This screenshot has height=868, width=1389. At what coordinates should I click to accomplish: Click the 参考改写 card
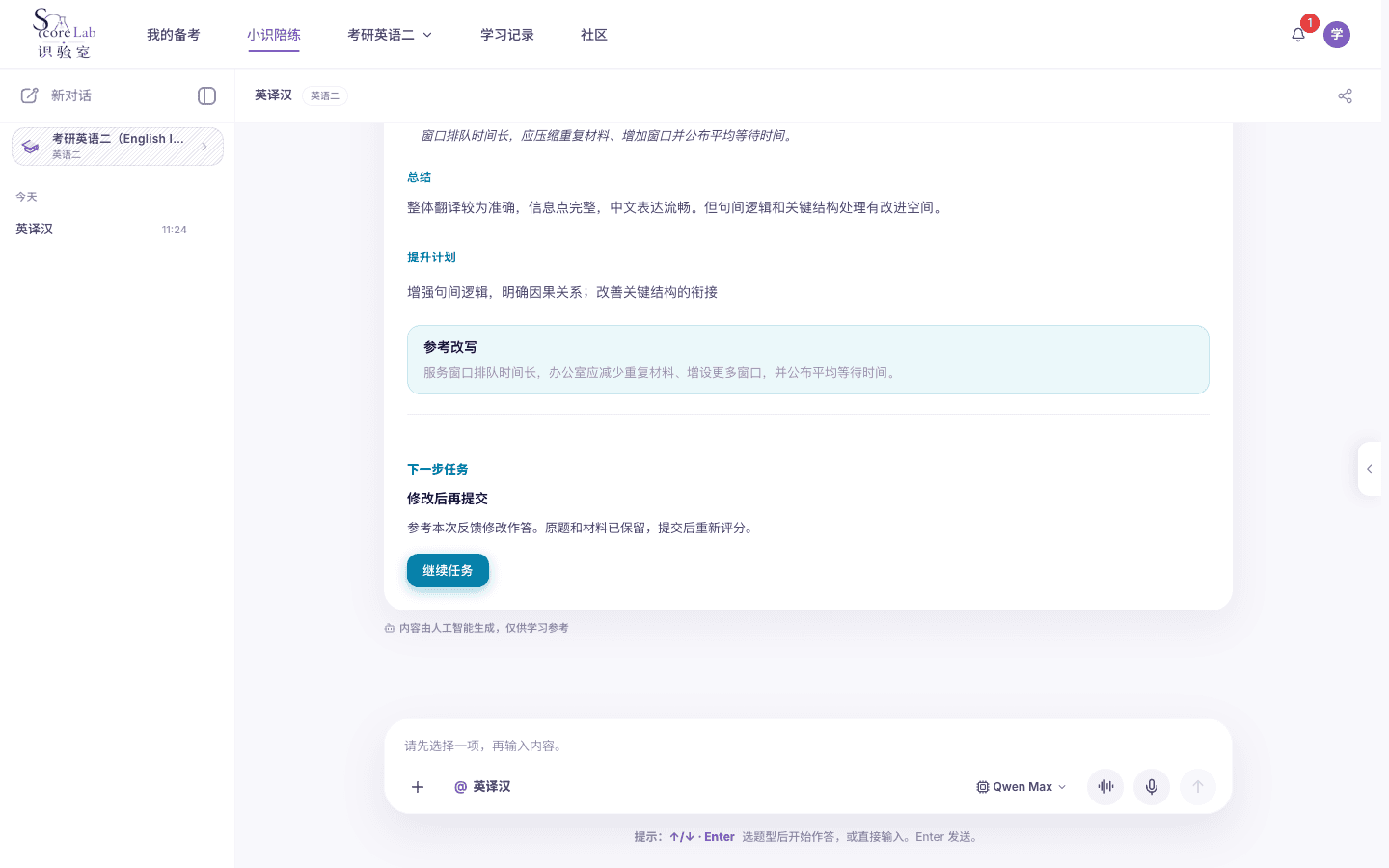(808, 360)
